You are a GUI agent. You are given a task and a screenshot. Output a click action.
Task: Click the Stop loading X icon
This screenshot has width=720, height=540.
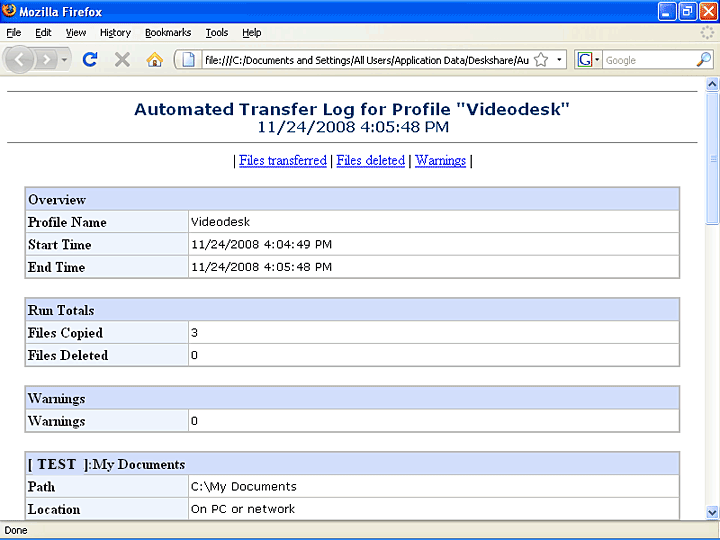[x=122, y=60]
